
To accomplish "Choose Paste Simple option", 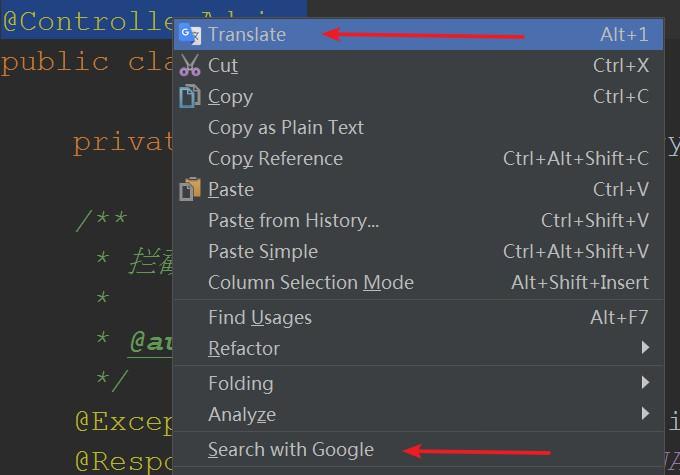I will tap(263, 252).
